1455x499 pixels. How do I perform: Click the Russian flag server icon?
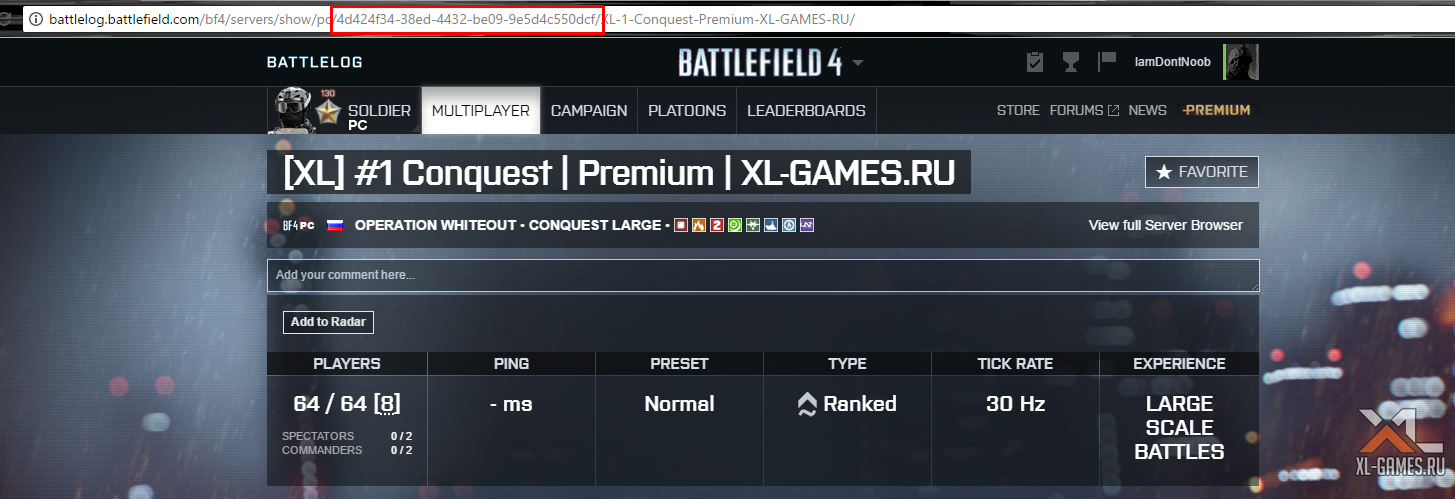pyautogui.click(x=335, y=225)
